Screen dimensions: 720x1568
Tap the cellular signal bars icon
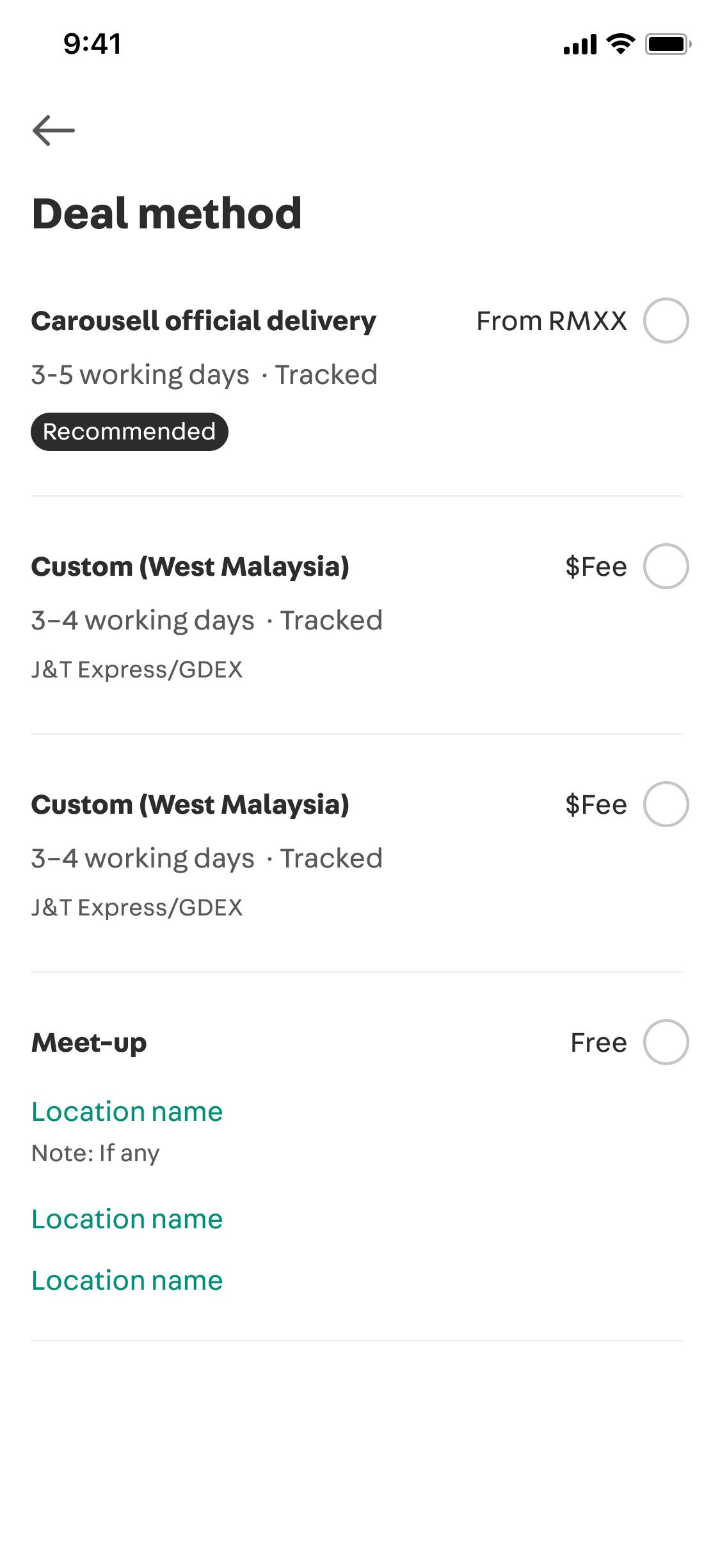pyautogui.click(x=580, y=44)
